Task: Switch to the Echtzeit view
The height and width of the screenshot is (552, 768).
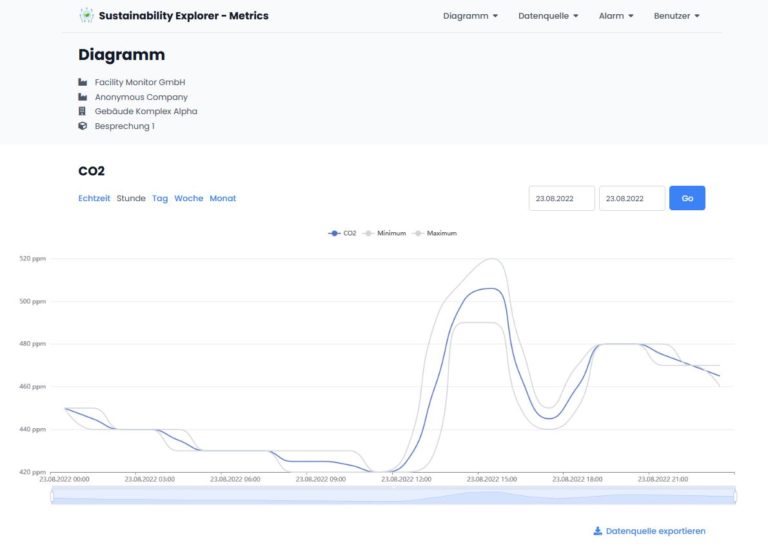Action: coord(94,198)
